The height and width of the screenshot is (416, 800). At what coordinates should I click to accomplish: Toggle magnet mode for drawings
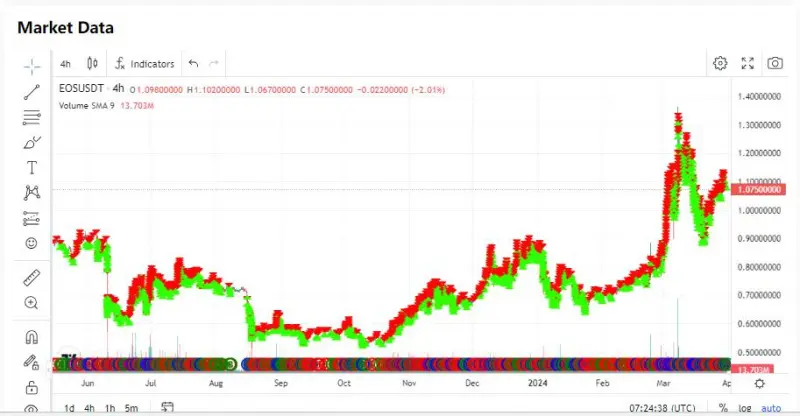32,337
